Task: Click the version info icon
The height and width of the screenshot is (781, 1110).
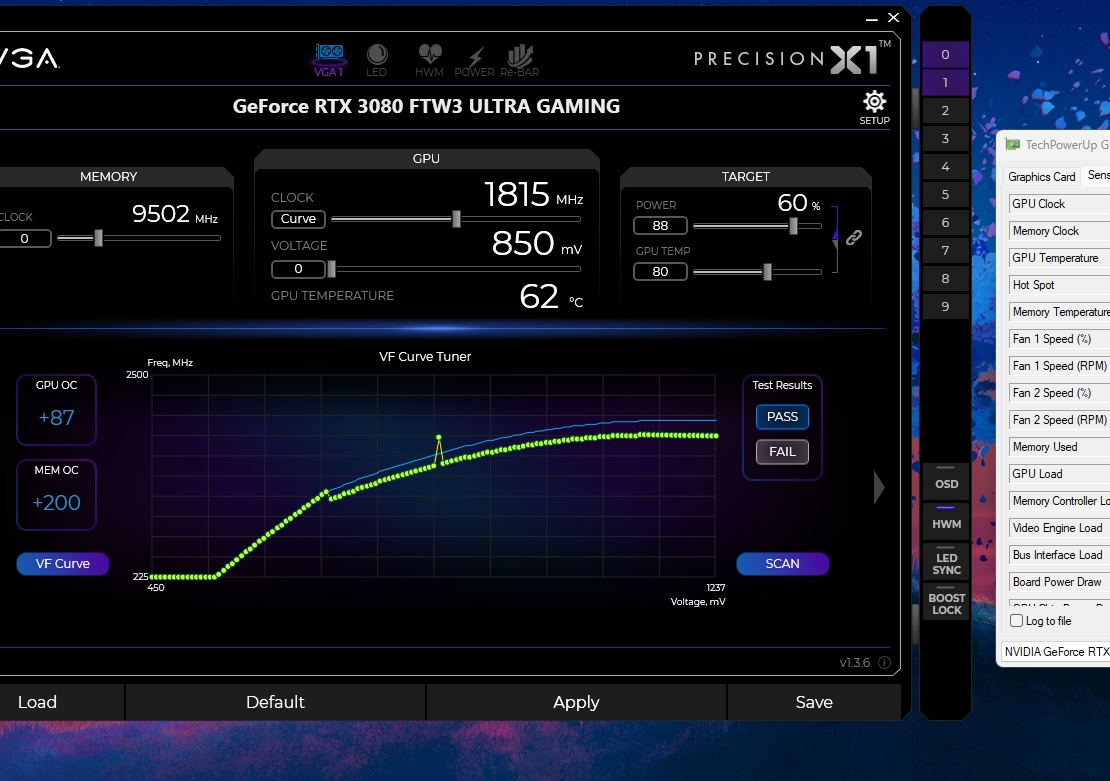Action: point(884,663)
